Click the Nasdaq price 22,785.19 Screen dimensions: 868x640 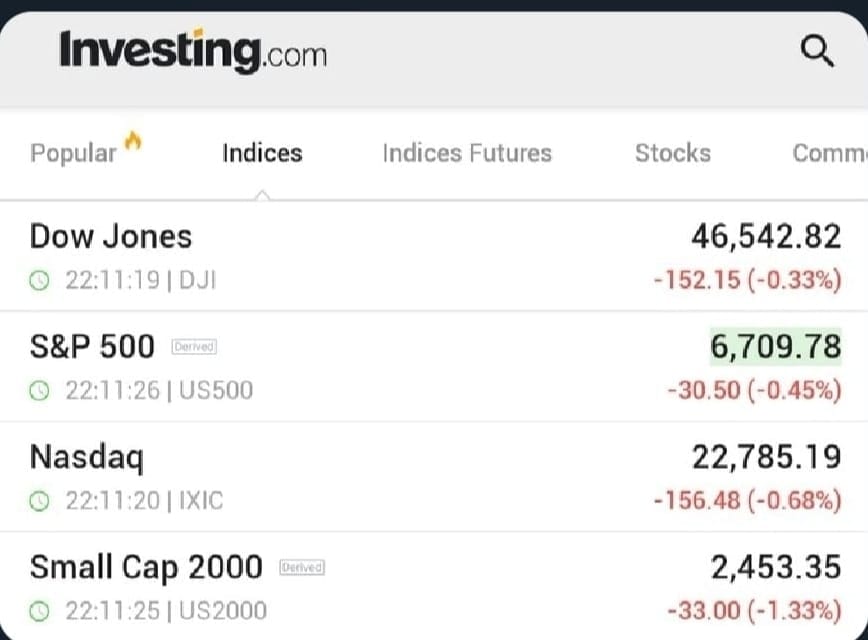(766, 456)
